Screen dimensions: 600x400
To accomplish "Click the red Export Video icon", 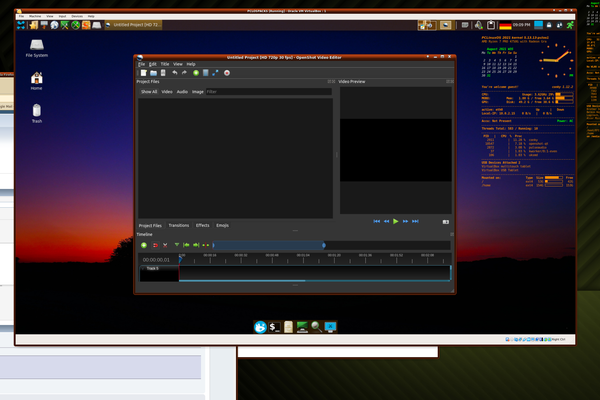I will pyautogui.click(x=228, y=73).
